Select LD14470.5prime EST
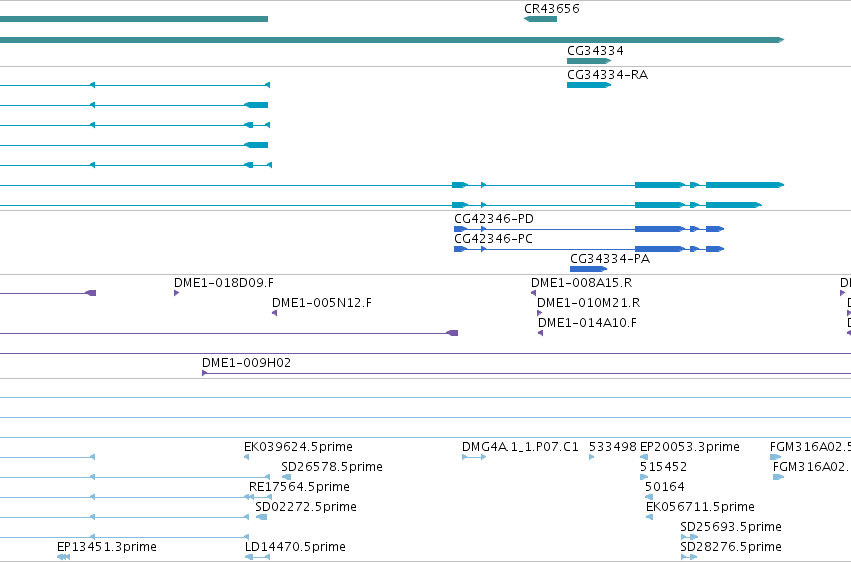The width and height of the screenshot is (851, 562). (257, 557)
